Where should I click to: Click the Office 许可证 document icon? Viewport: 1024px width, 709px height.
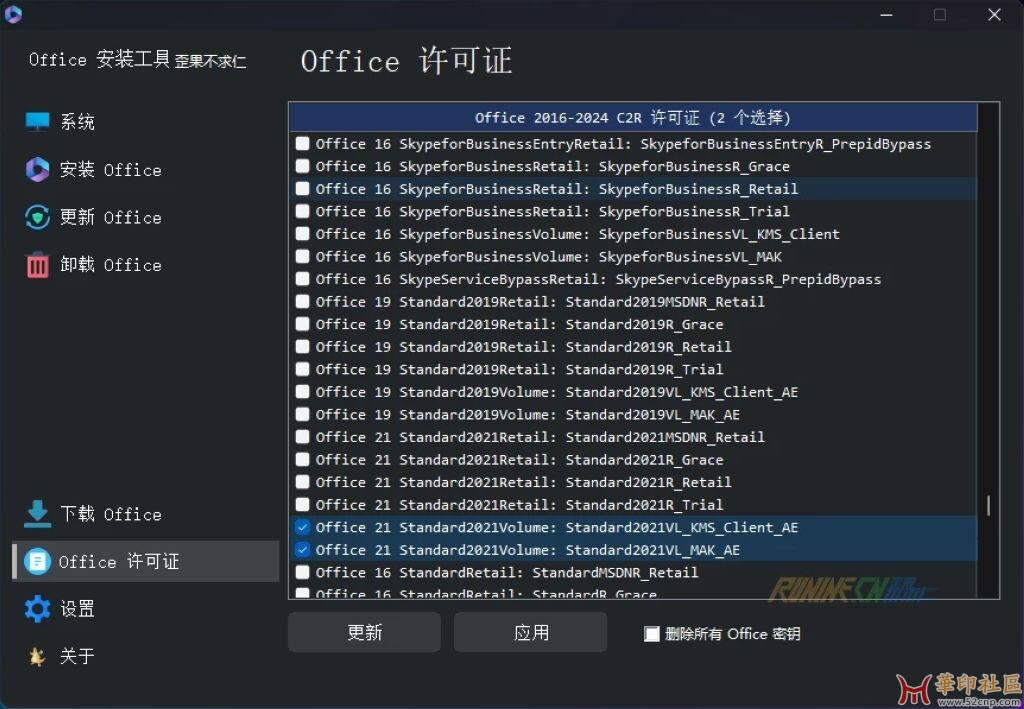(x=37, y=562)
